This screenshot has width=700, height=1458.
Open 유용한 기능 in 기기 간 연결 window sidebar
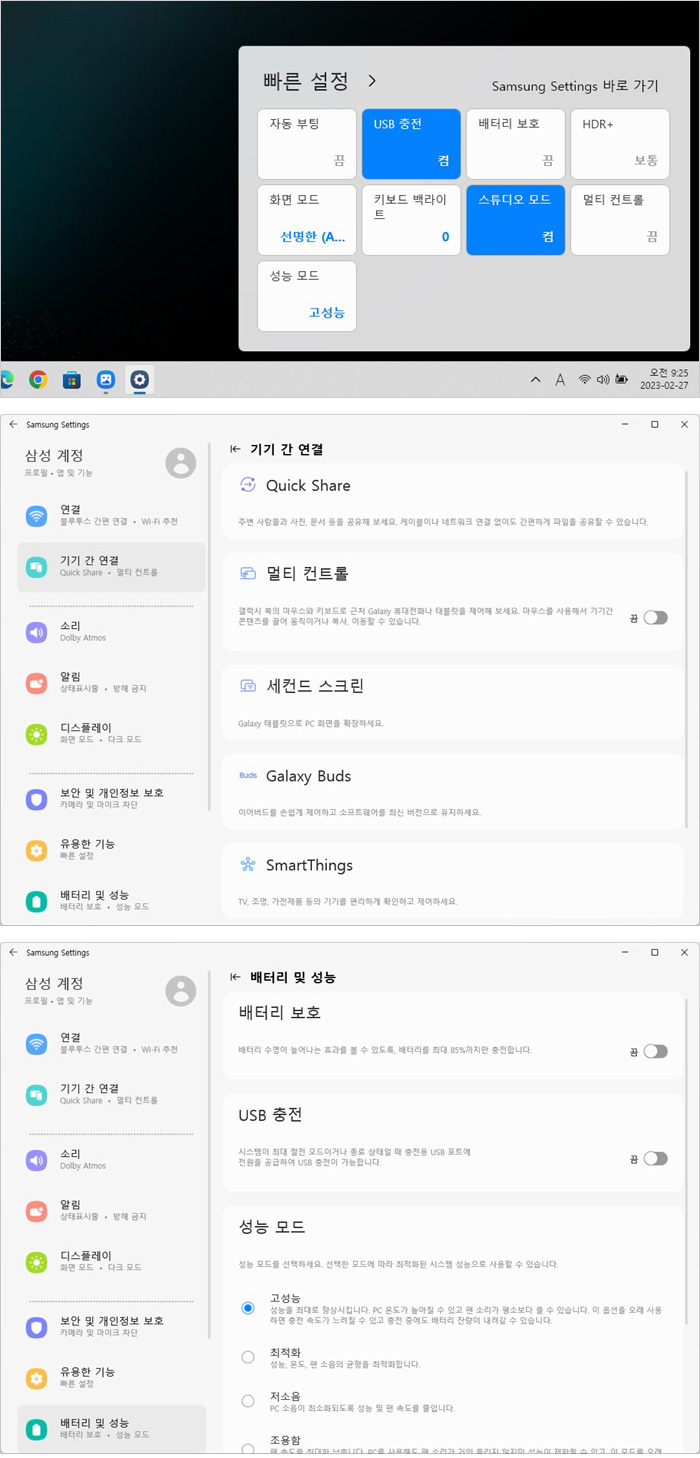[111, 849]
